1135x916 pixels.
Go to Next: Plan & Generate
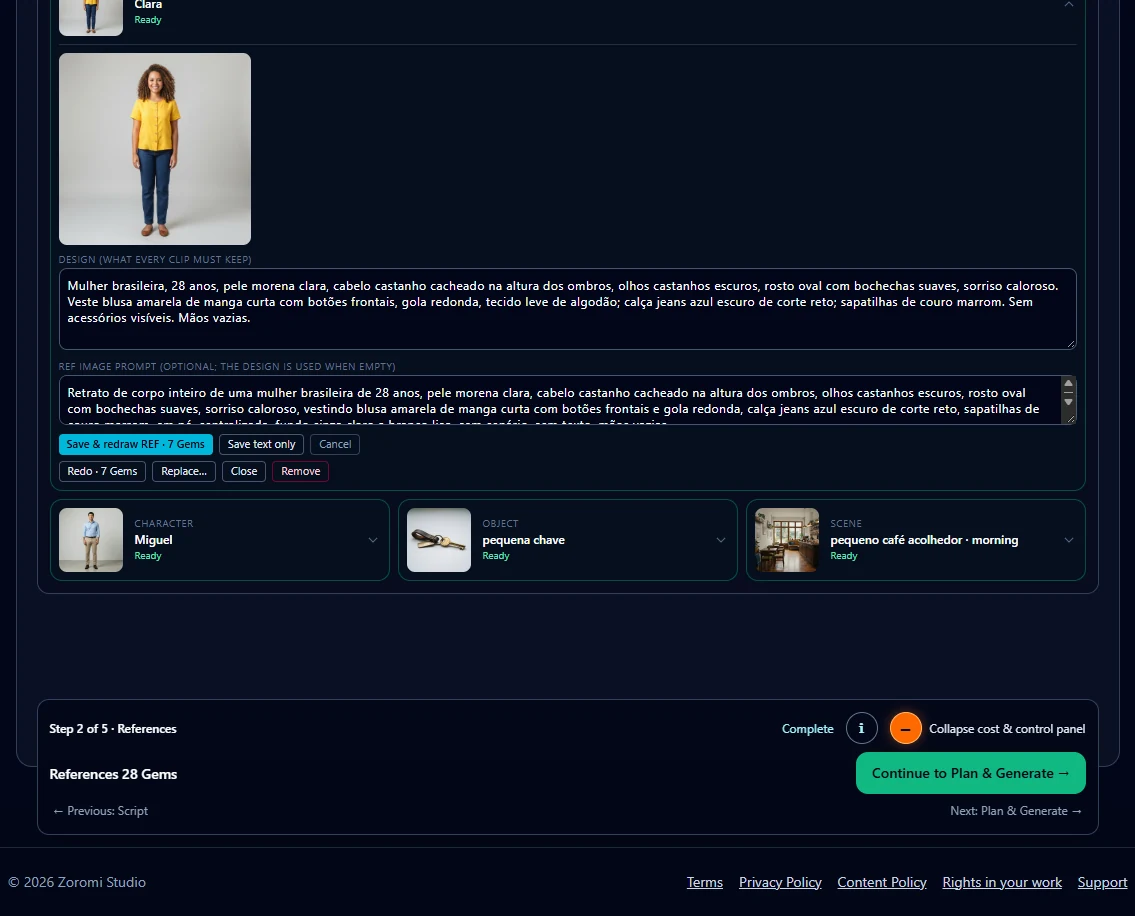tap(1016, 811)
